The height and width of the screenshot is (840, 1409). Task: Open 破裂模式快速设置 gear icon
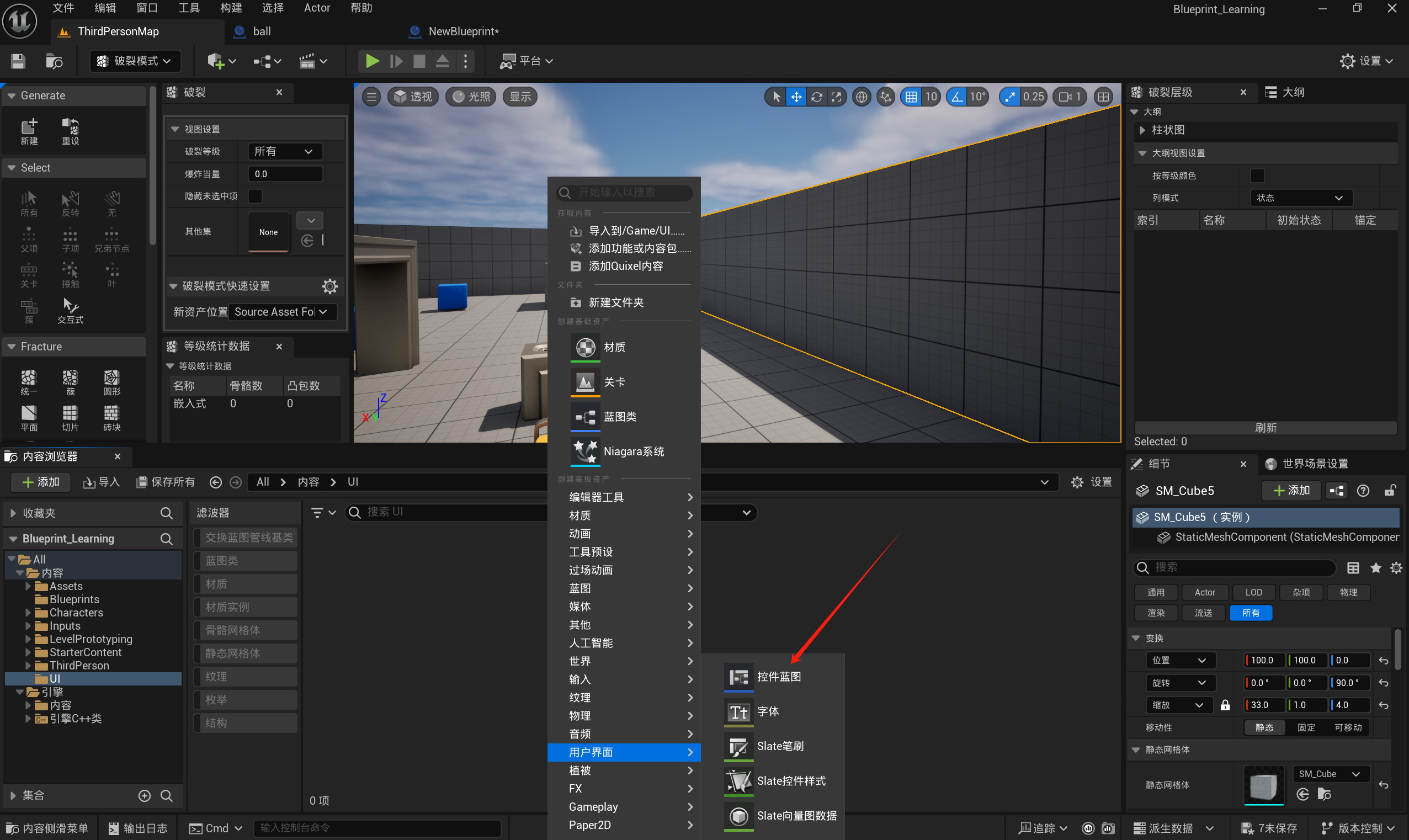[x=329, y=286]
